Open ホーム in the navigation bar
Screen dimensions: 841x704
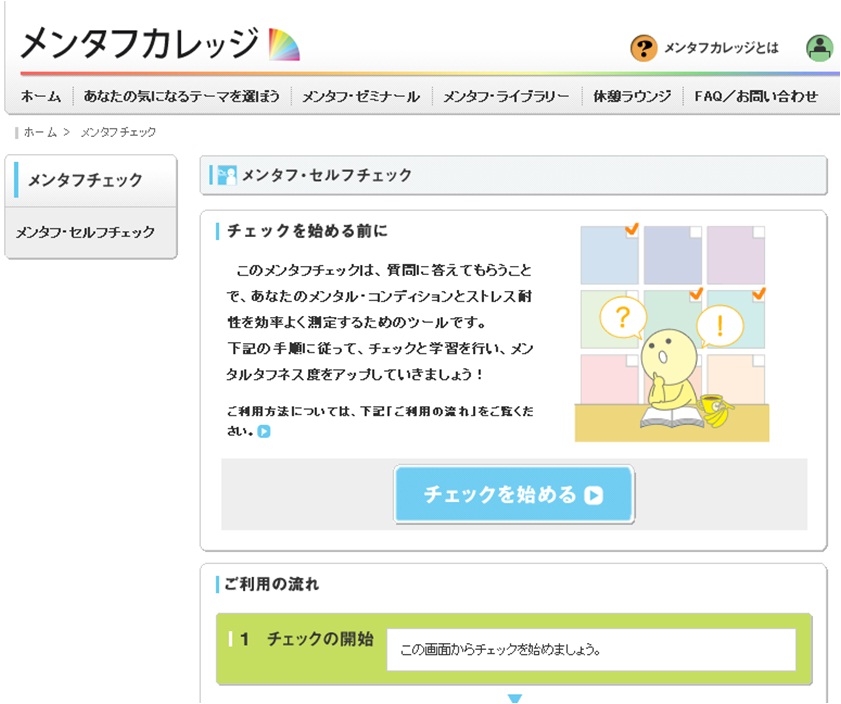point(41,97)
